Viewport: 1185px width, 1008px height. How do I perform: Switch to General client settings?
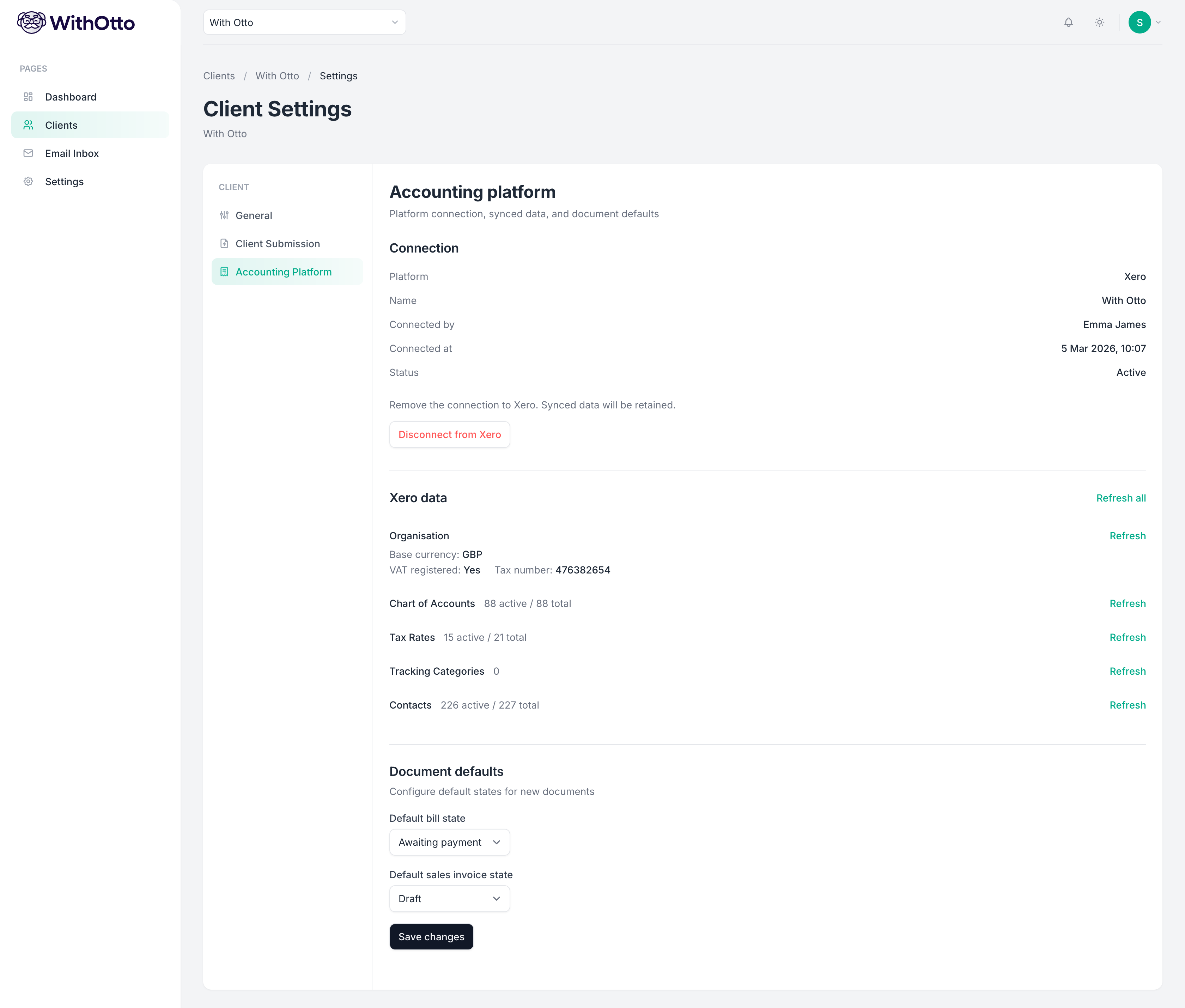[287, 215]
